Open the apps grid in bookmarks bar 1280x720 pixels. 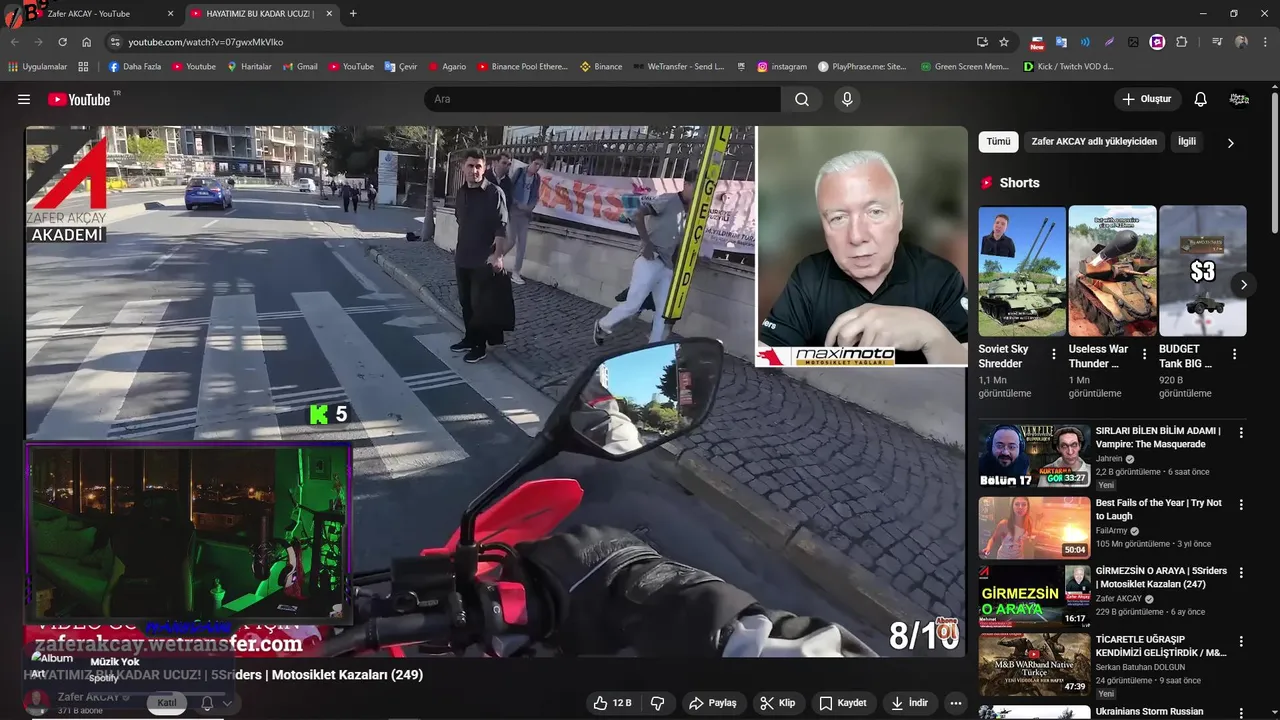point(83,67)
